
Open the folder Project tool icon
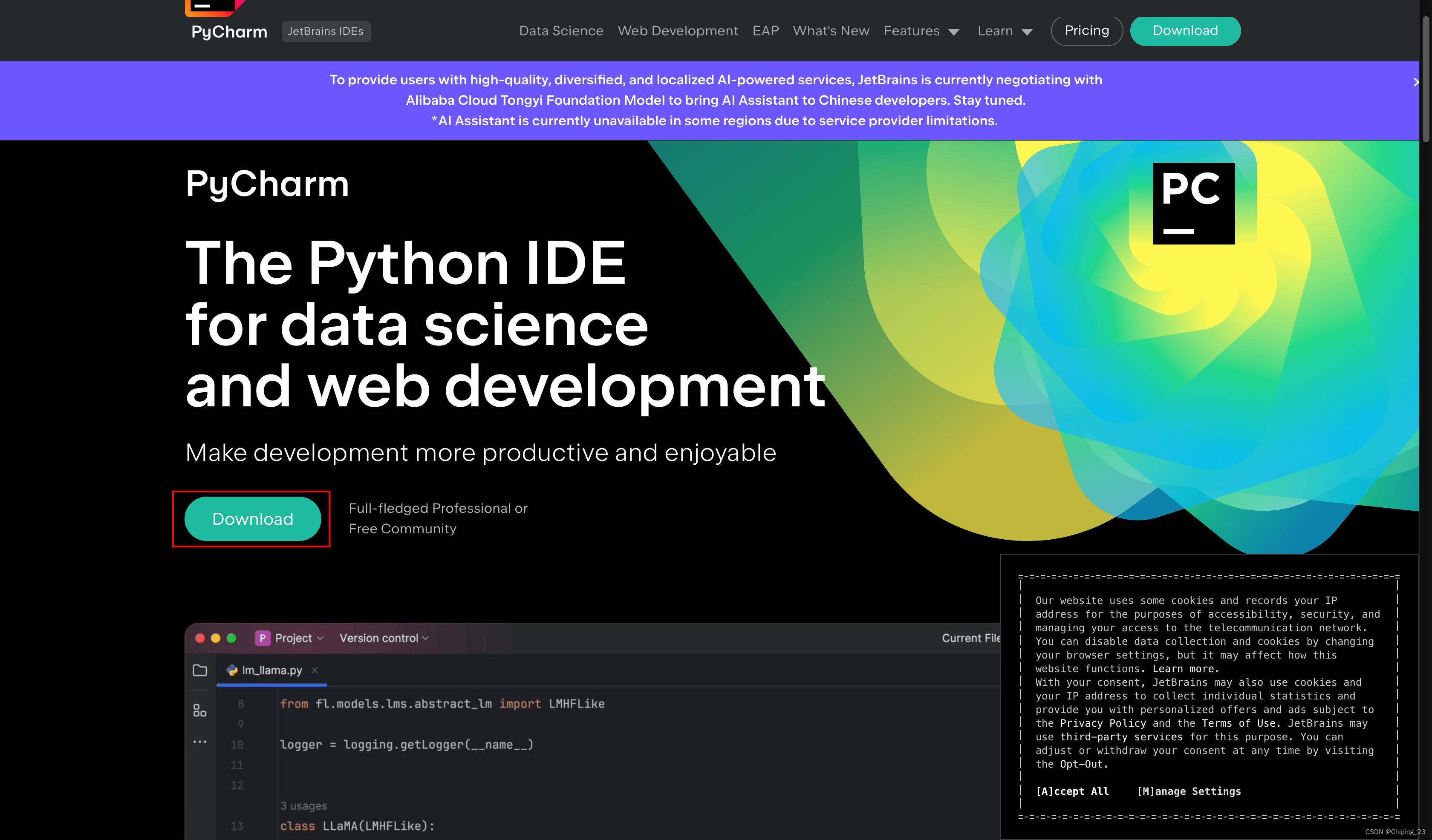(x=200, y=670)
